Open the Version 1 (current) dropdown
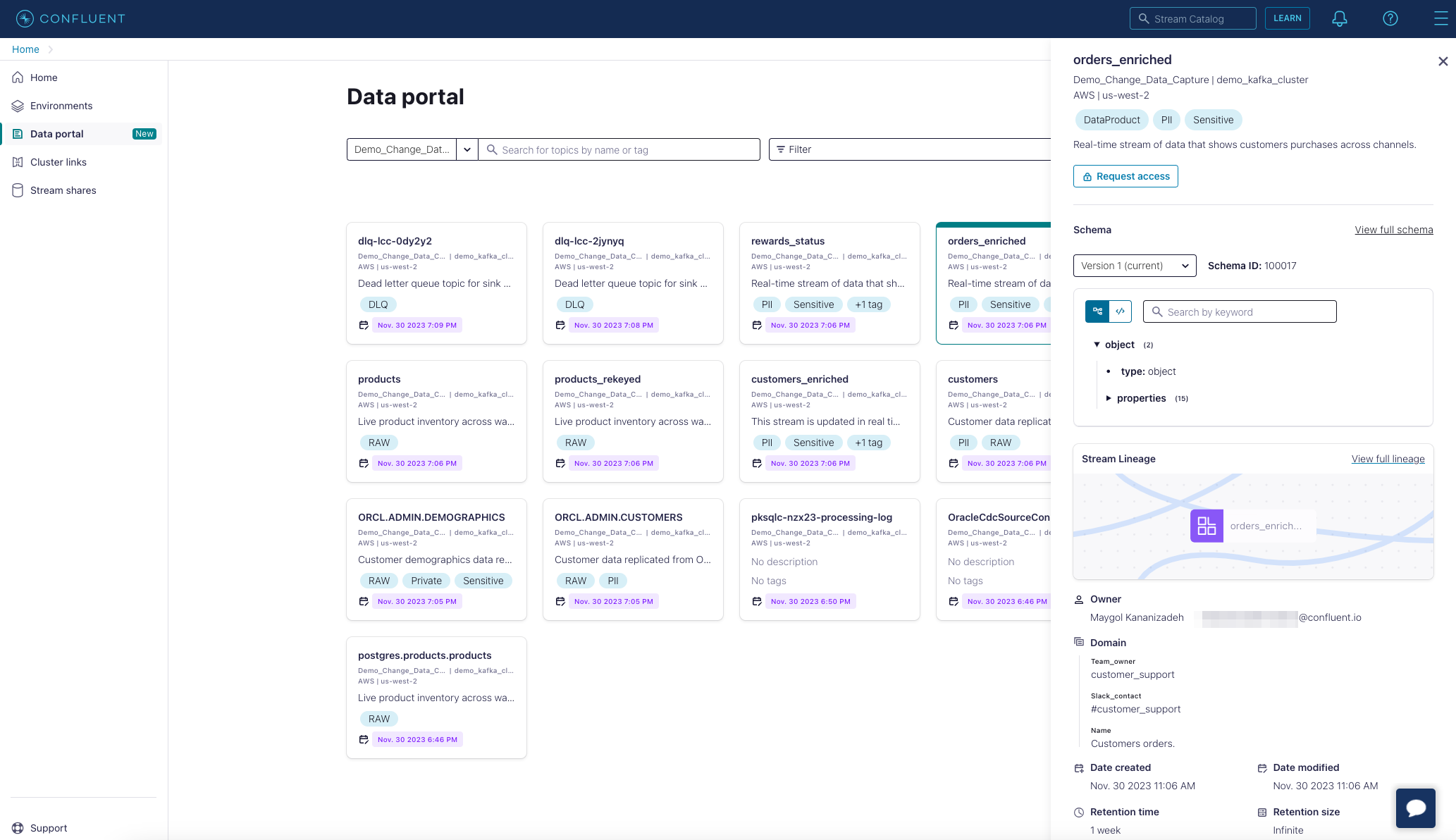 pos(1134,266)
